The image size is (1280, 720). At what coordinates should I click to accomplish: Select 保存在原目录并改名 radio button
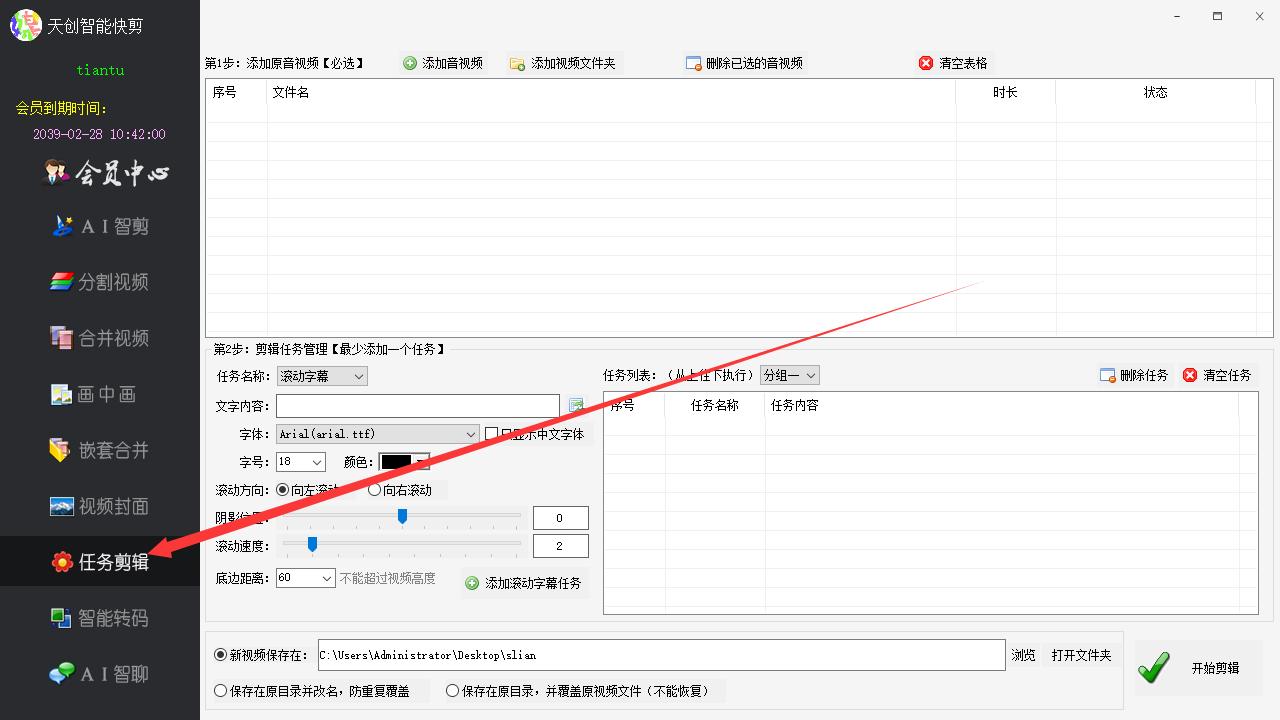tap(221, 691)
